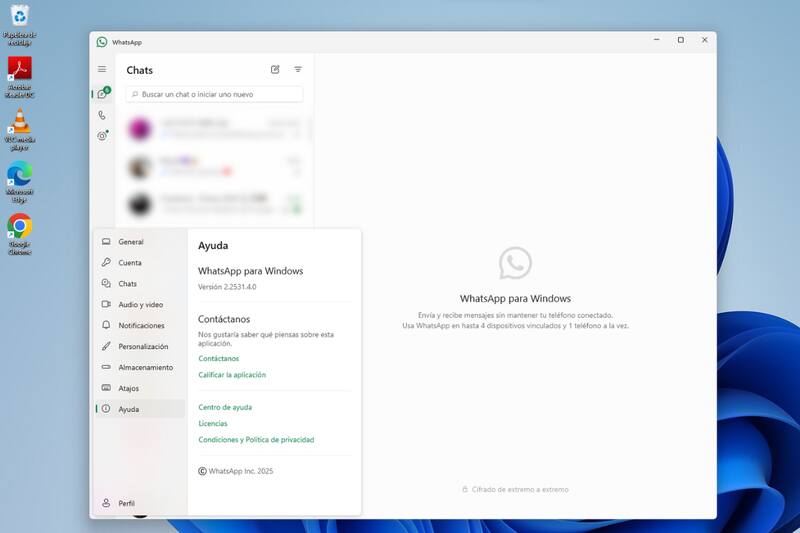Start a new chat with compose icon
Viewport: 800px width, 533px height.
coord(275,70)
